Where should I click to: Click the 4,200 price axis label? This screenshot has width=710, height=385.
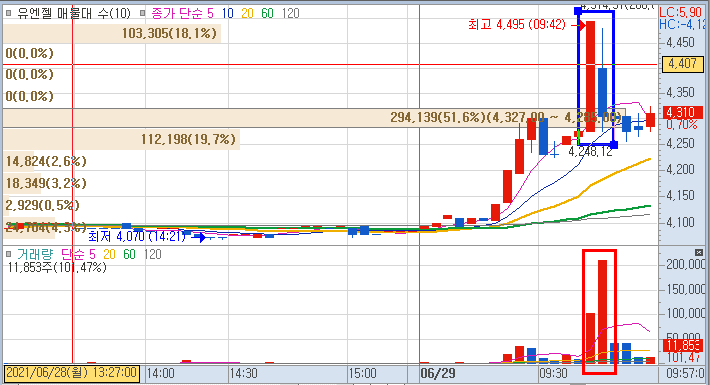680,169
